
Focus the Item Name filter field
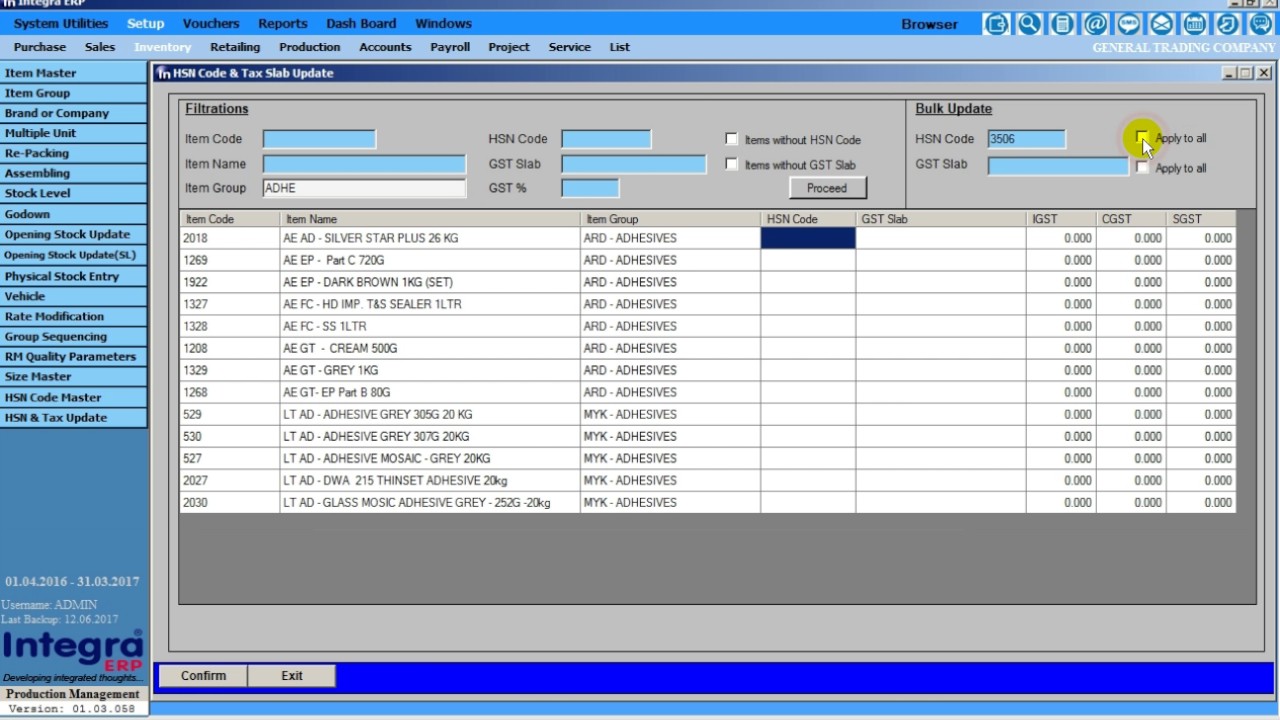point(364,164)
